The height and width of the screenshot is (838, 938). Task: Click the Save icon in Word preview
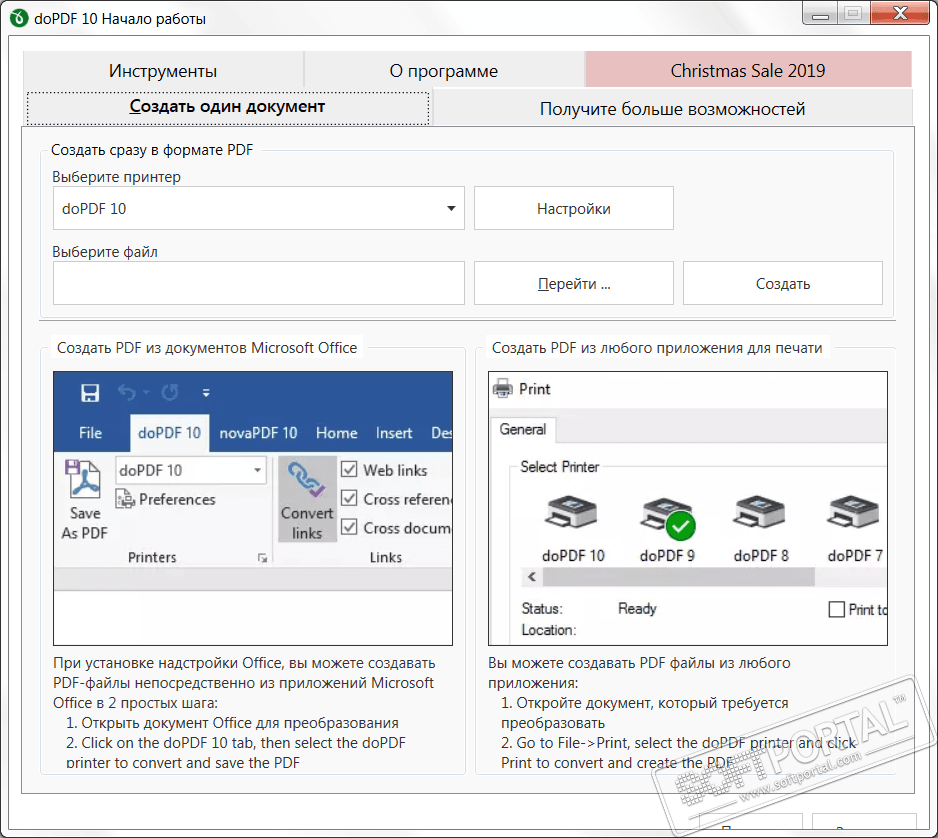(x=90, y=393)
